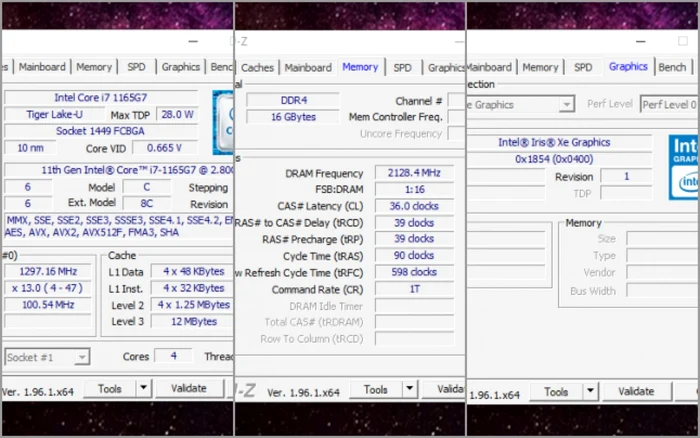Maximize the right CPU-Z window

[x=683, y=42]
